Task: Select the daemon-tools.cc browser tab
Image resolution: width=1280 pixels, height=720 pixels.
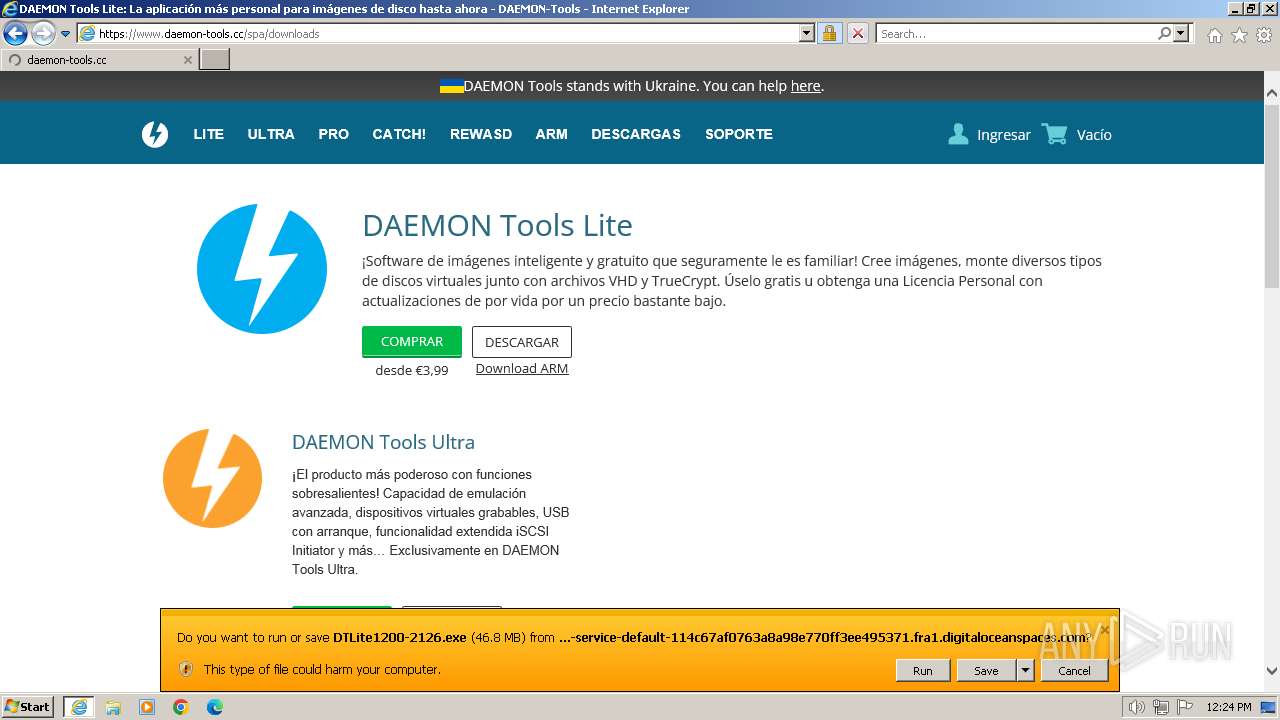Action: (x=98, y=59)
